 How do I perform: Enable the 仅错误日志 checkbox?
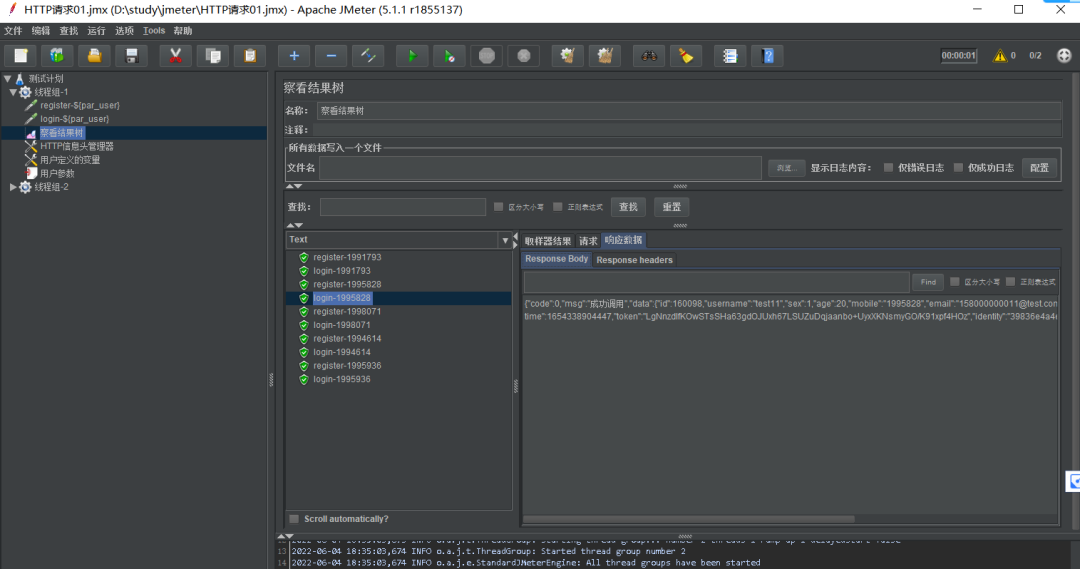click(889, 167)
